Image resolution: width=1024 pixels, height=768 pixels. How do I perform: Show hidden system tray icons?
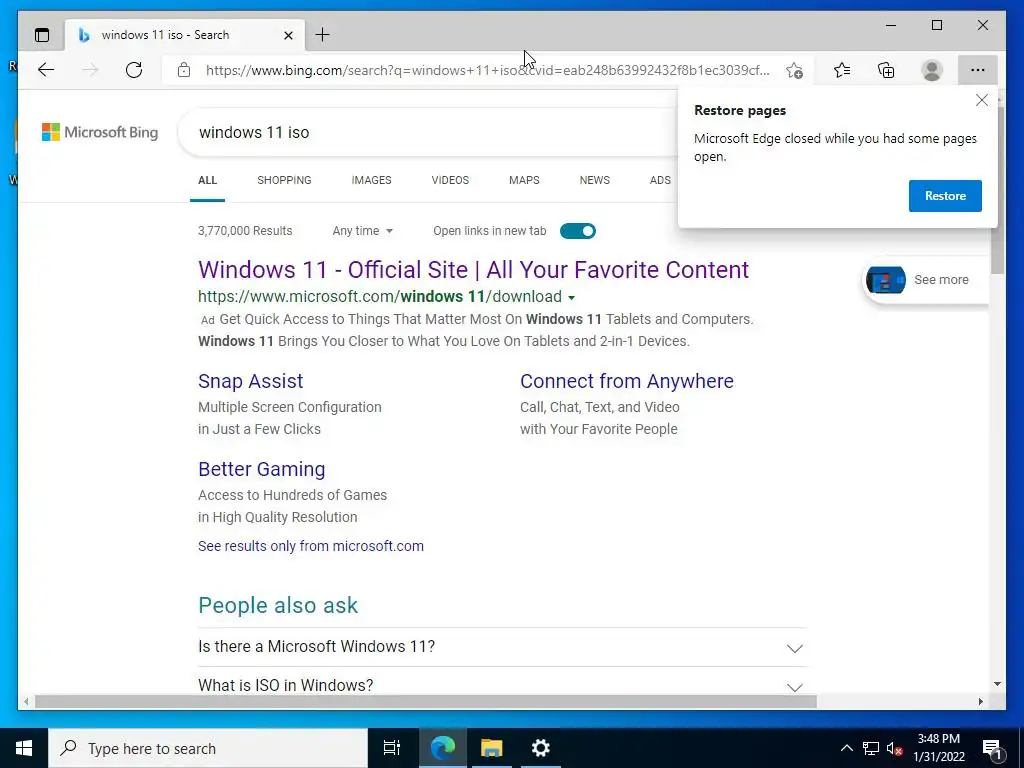846,748
